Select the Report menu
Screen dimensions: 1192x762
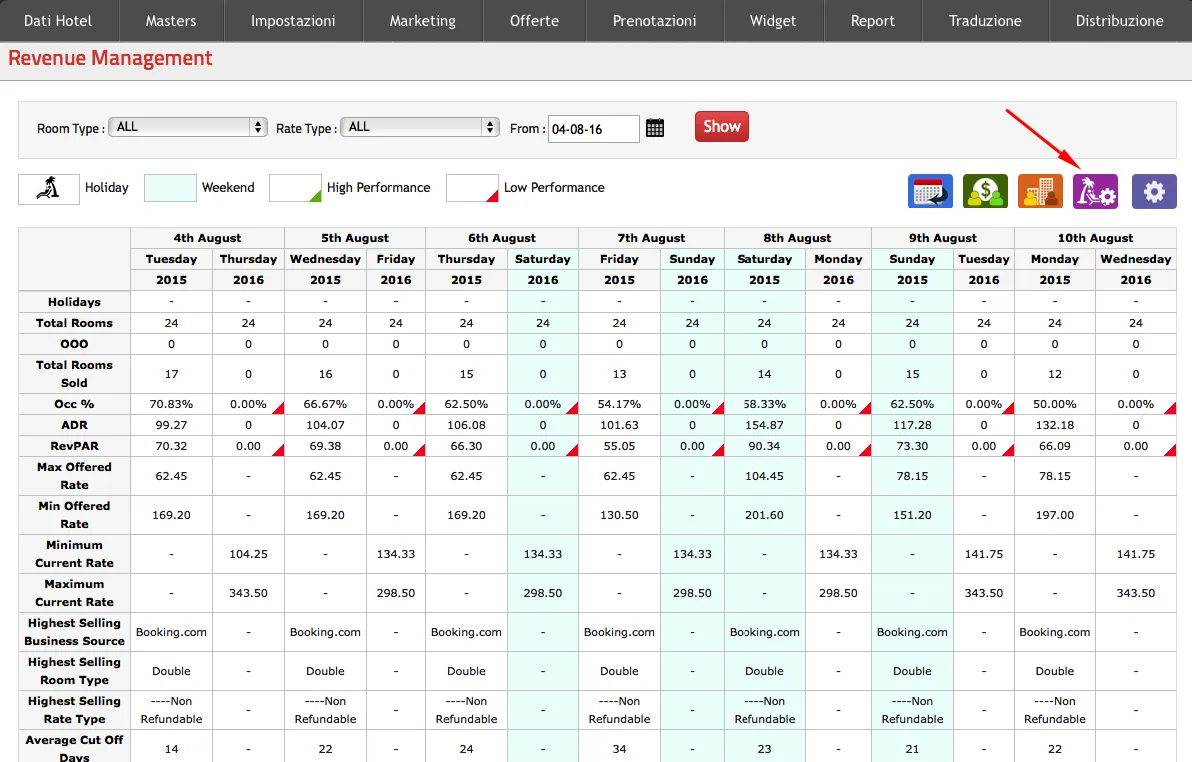[873, 21]
